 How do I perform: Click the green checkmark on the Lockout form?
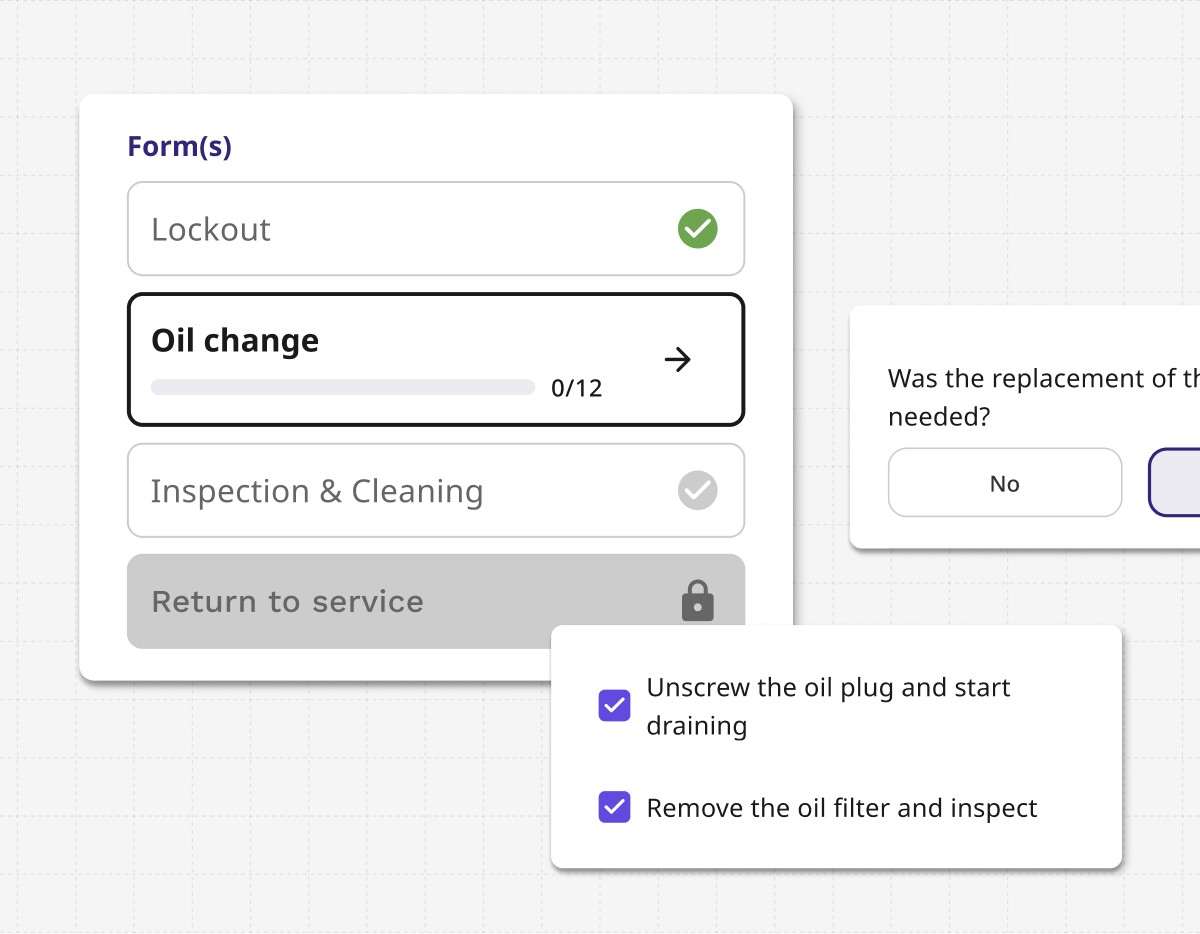pos(697,228)
